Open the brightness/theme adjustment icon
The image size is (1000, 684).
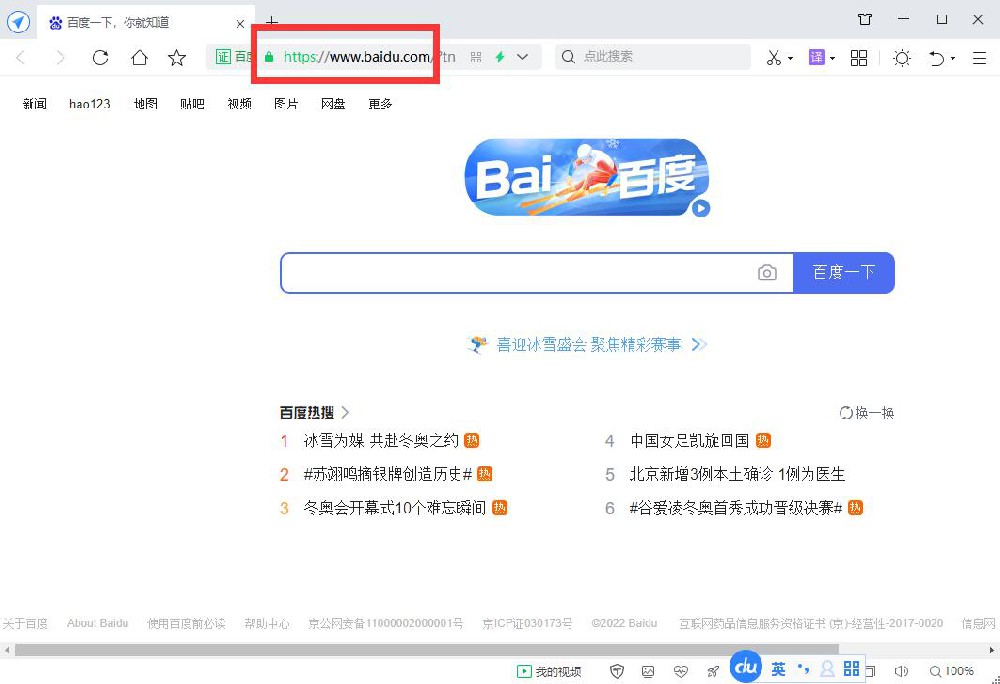[x=901, y=58]
